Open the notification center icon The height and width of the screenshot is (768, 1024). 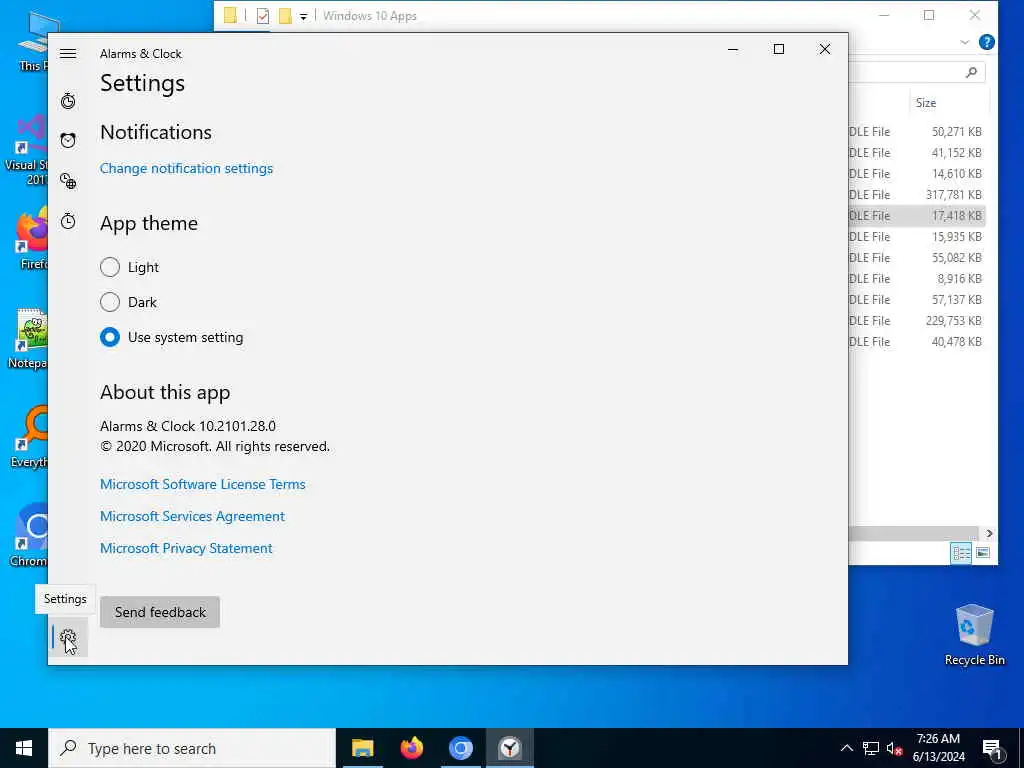[992, 749]
